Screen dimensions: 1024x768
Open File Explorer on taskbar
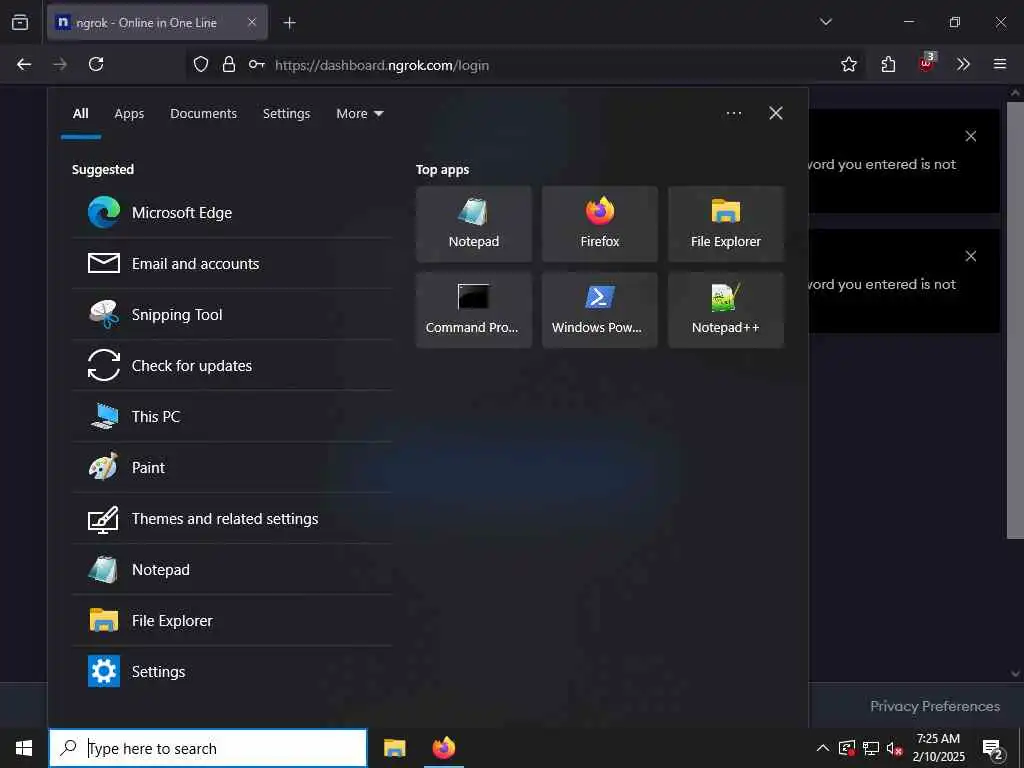(x=394, y=748)
